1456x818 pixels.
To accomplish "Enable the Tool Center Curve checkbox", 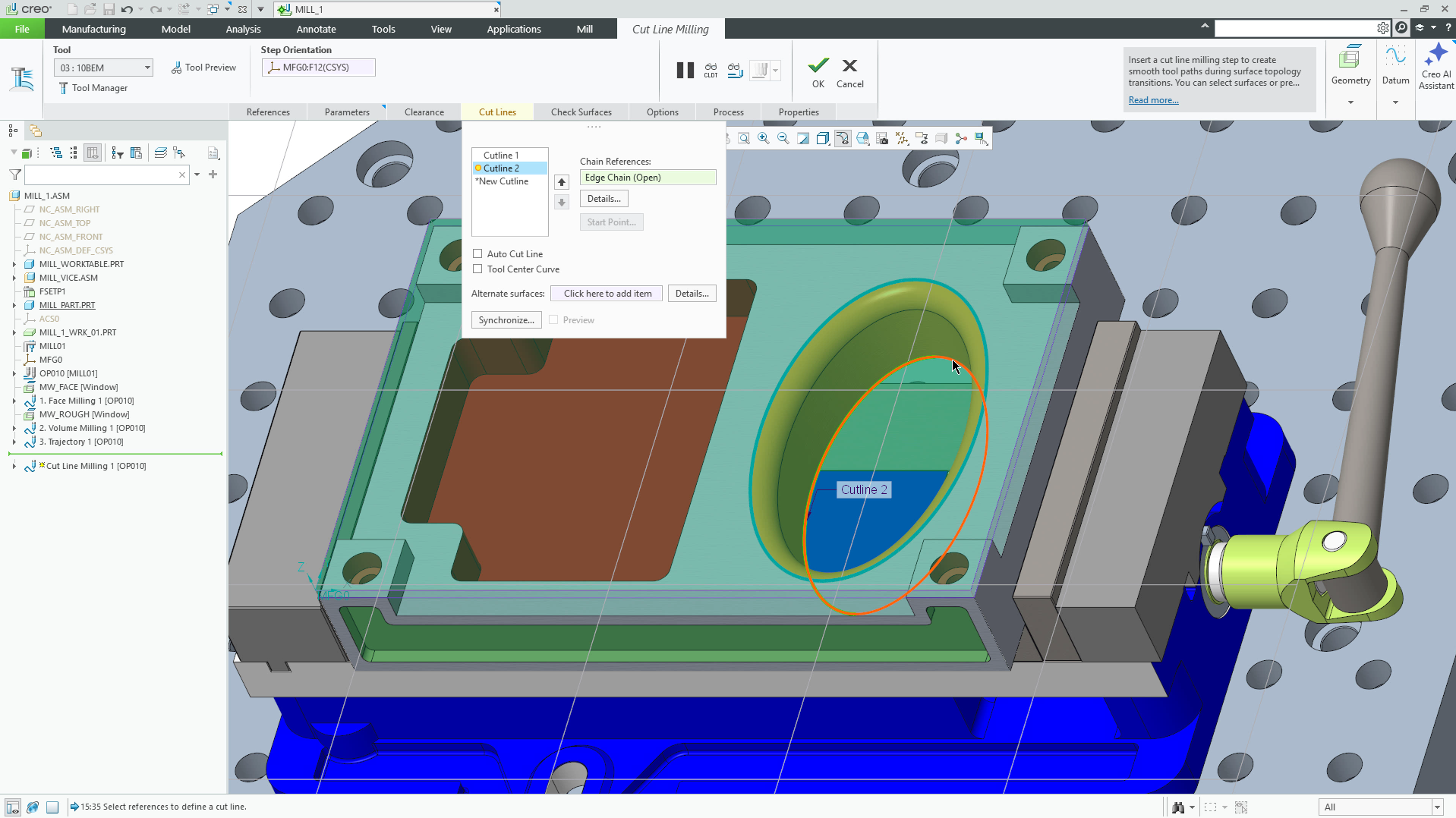I will (x=477, y=269).
